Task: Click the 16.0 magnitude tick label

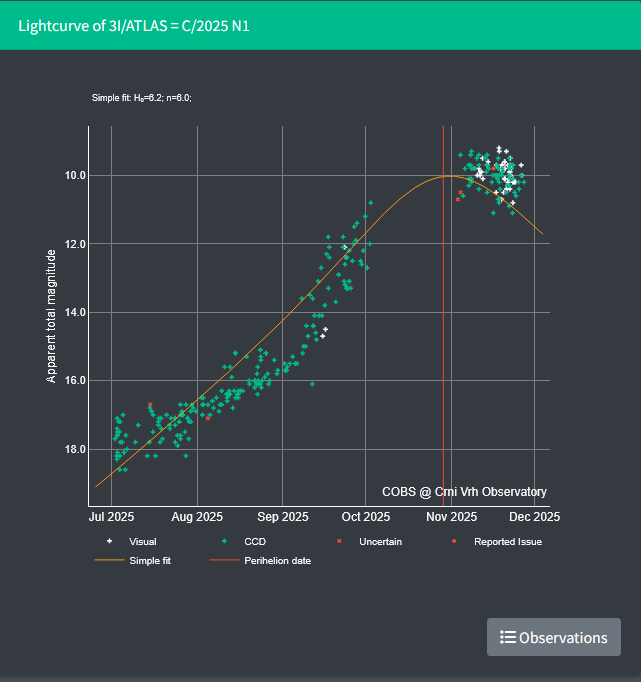Action: pos(76,381)
